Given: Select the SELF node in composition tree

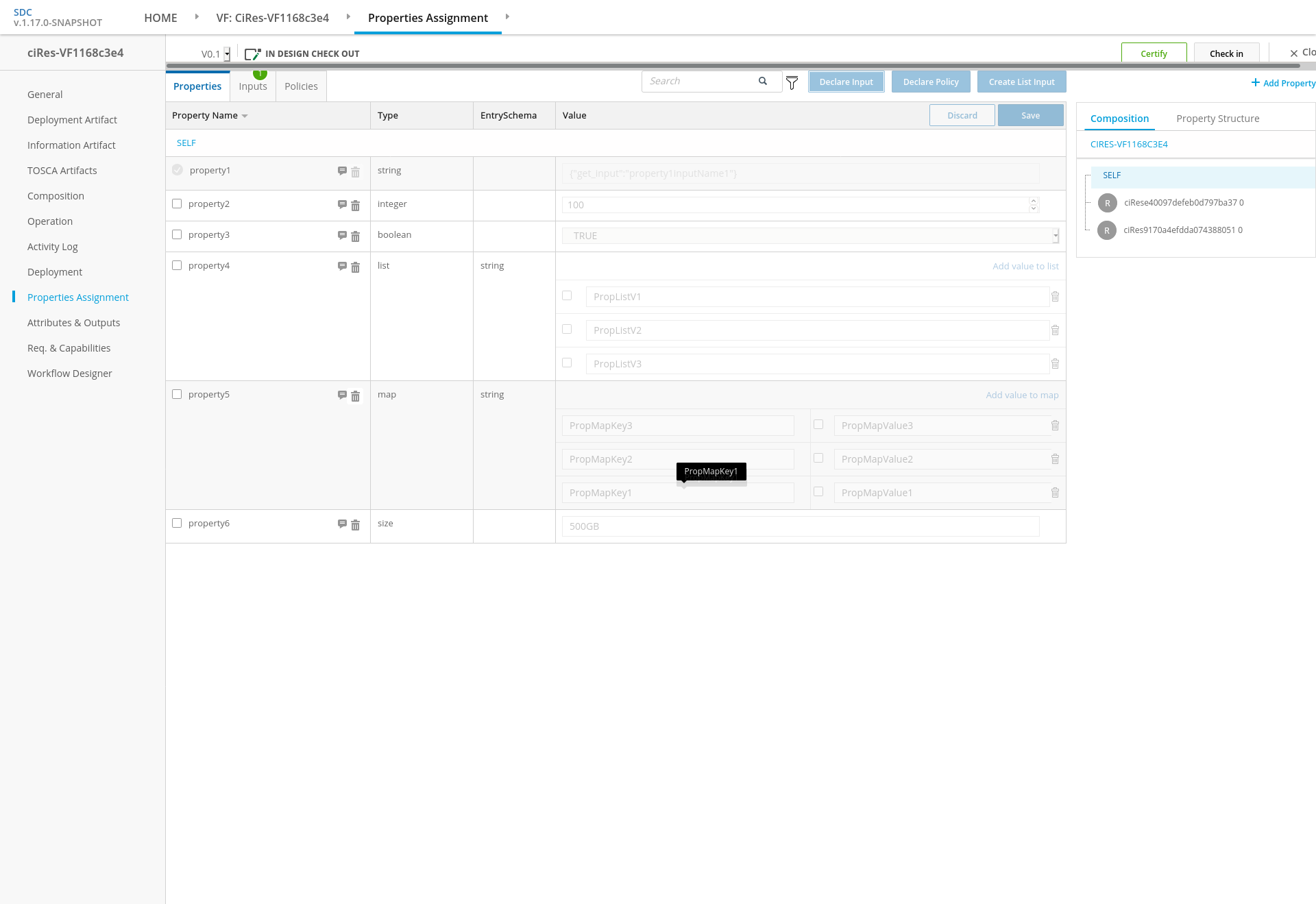Looking at the screenshot, I should [1112, 175].
